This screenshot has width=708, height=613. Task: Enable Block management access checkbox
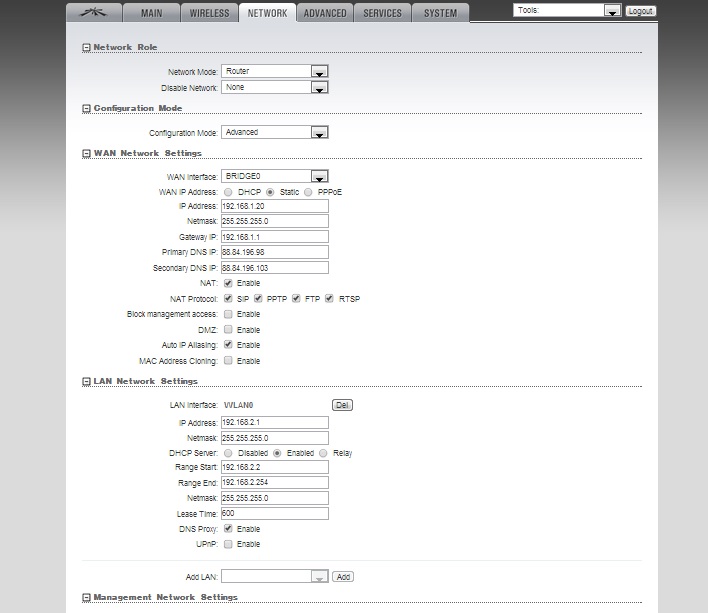click(228, 314)
